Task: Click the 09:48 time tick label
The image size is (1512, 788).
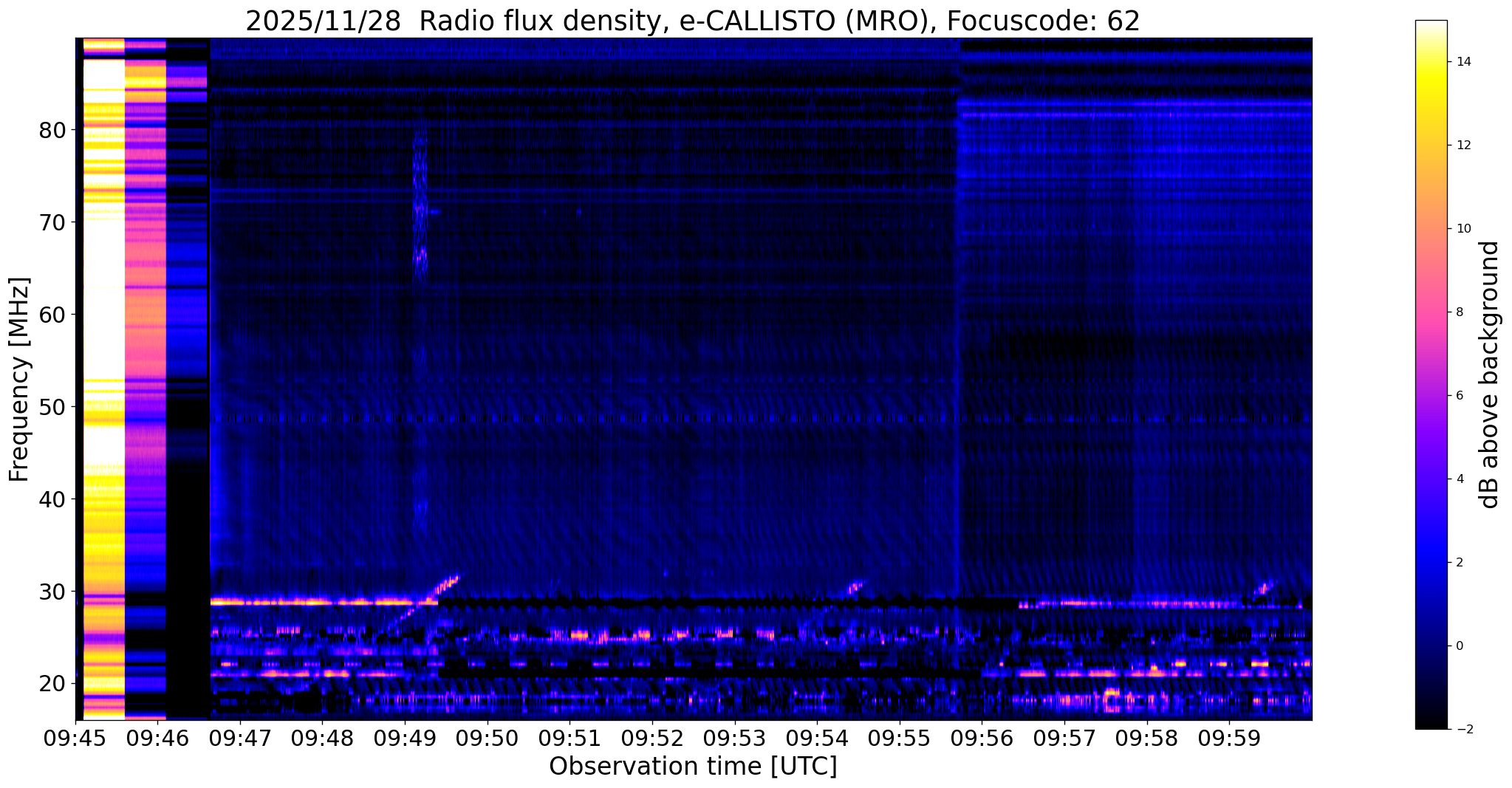Action: 322,737
